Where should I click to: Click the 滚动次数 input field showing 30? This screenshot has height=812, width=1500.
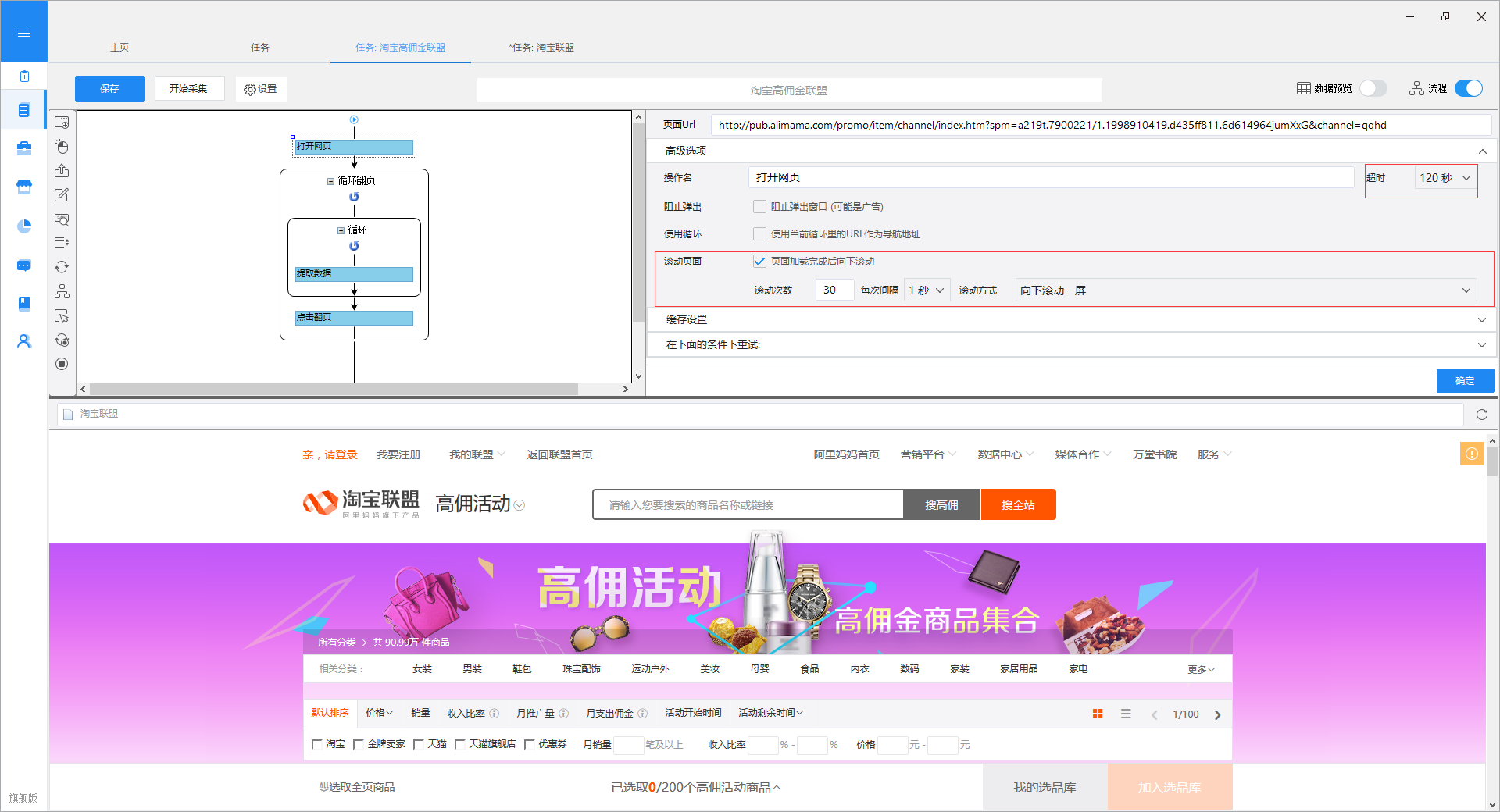834,290
